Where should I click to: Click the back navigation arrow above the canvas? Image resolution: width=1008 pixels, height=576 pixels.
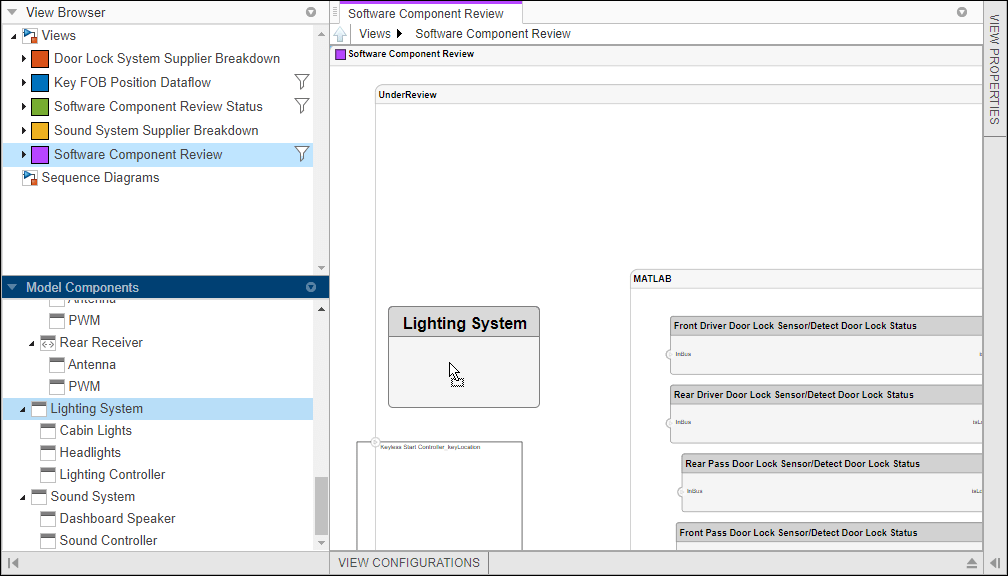click(x=340, y=33)
